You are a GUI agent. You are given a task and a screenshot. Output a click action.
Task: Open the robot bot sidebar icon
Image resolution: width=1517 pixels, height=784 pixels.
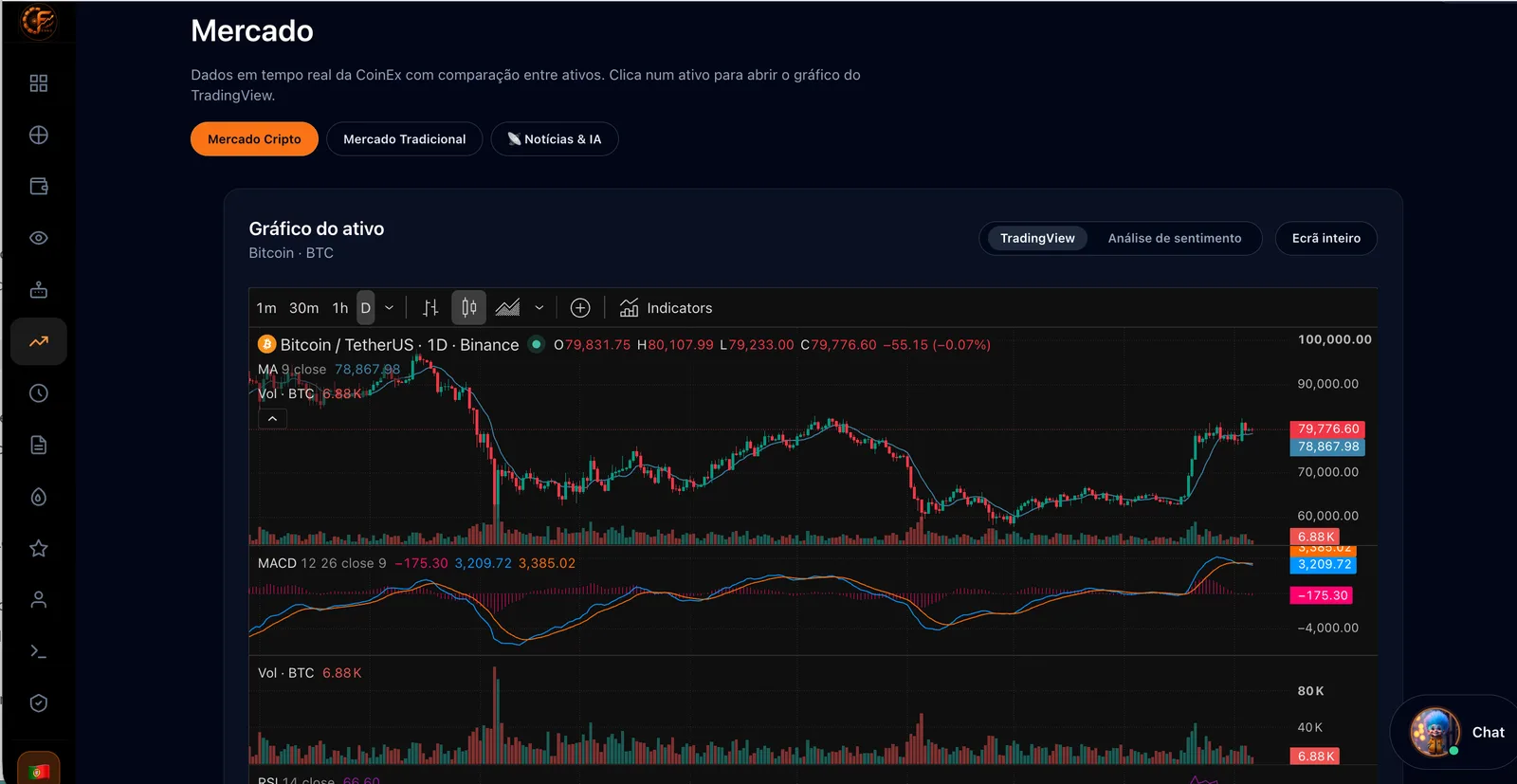click(x=39, y=290)
